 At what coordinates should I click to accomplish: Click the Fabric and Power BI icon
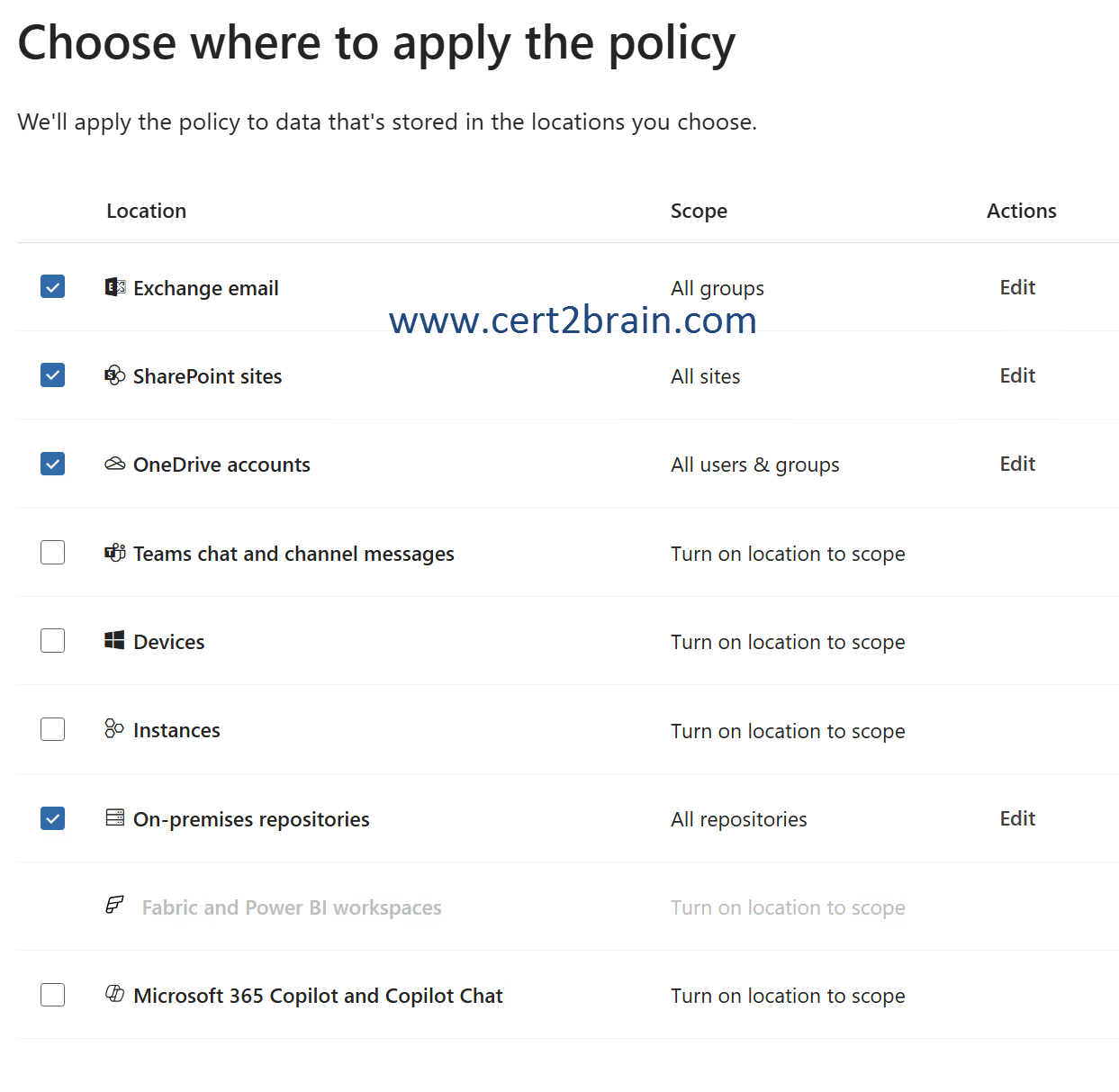pyautogui.click(x=114, y=905)
